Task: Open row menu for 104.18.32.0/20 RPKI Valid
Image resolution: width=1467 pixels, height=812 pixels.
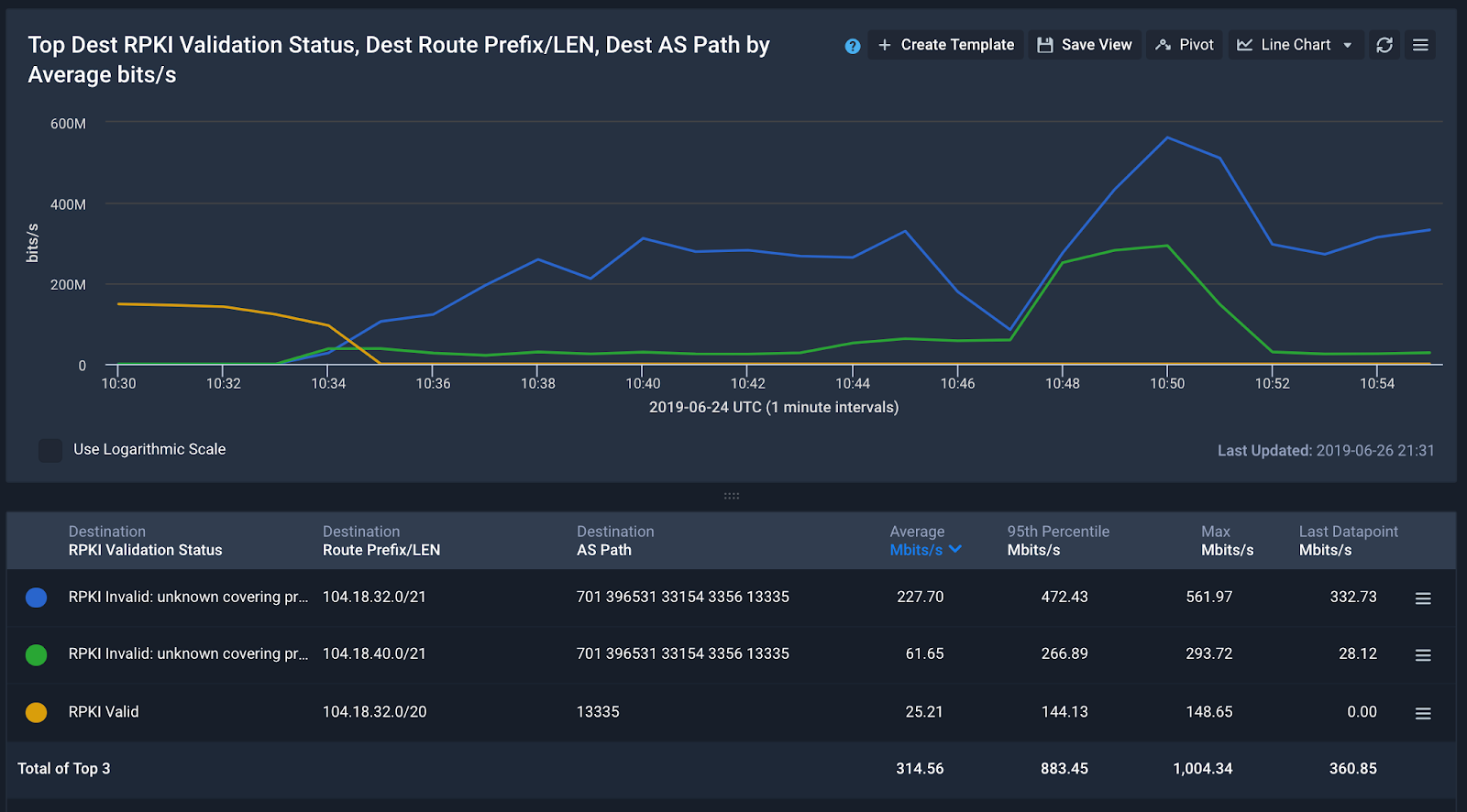Action: tap(1423, 713)
